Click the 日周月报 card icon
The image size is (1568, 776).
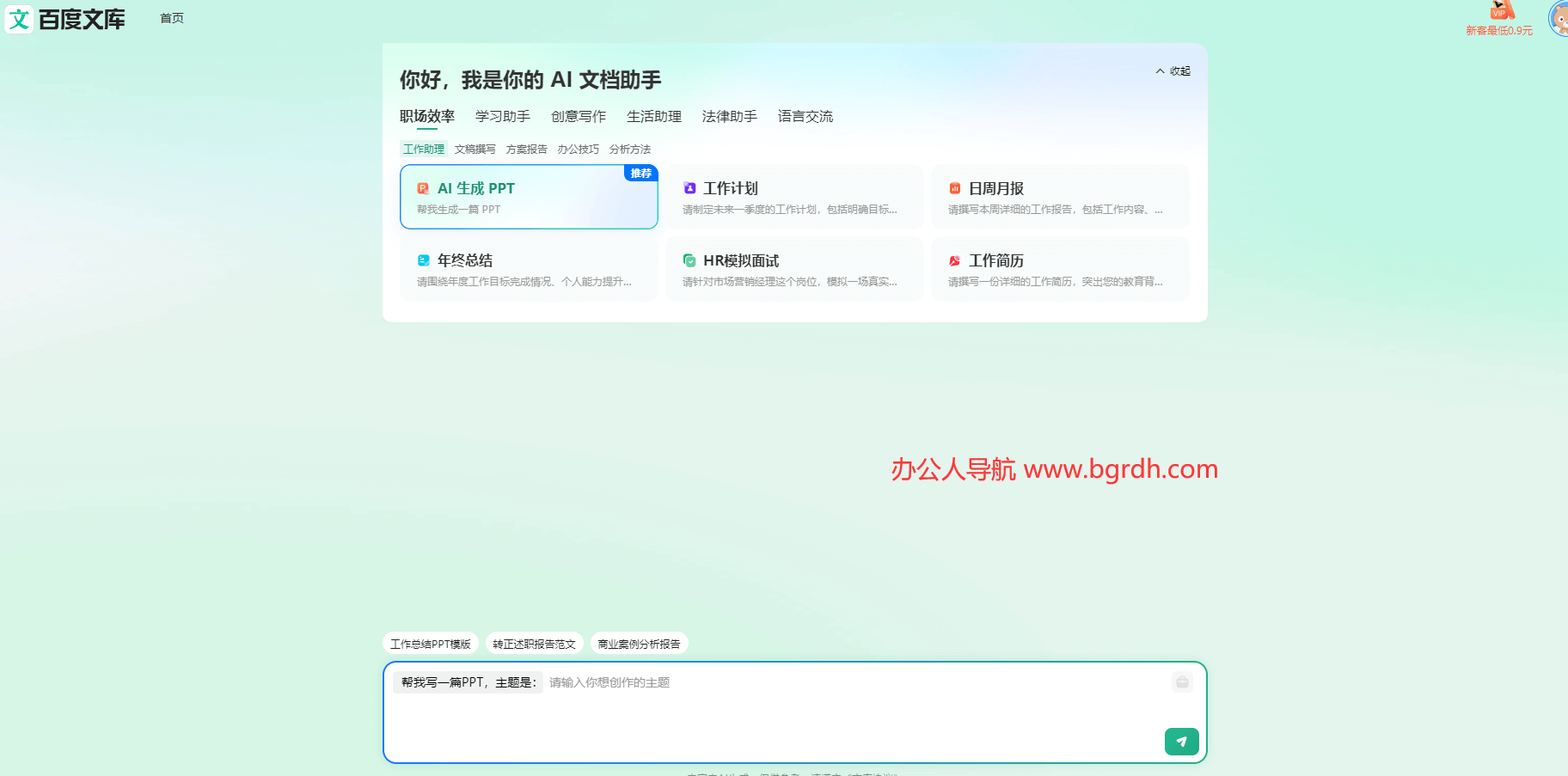(955, 188)
